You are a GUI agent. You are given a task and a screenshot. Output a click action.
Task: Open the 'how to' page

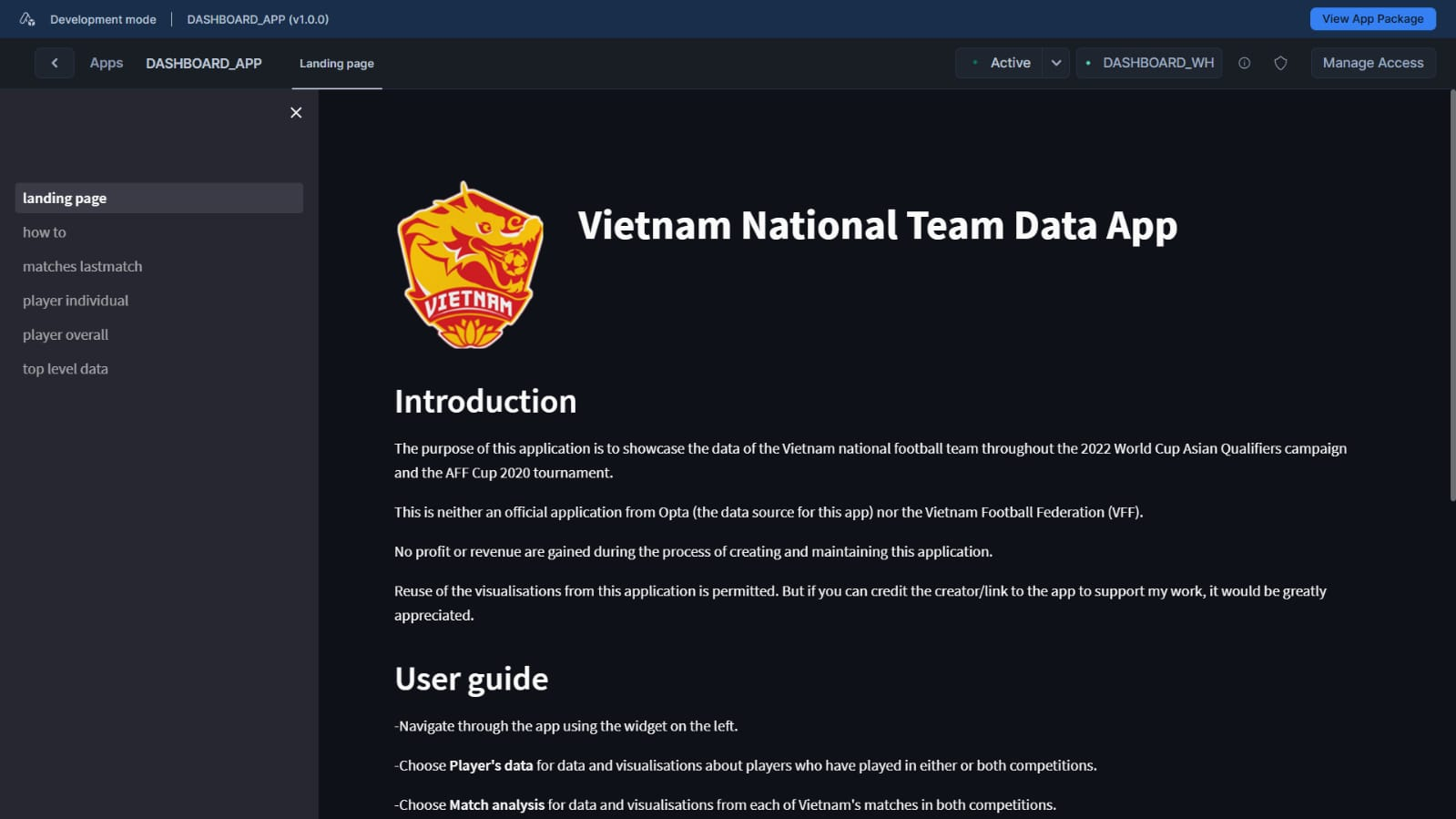tap(45, 232)
